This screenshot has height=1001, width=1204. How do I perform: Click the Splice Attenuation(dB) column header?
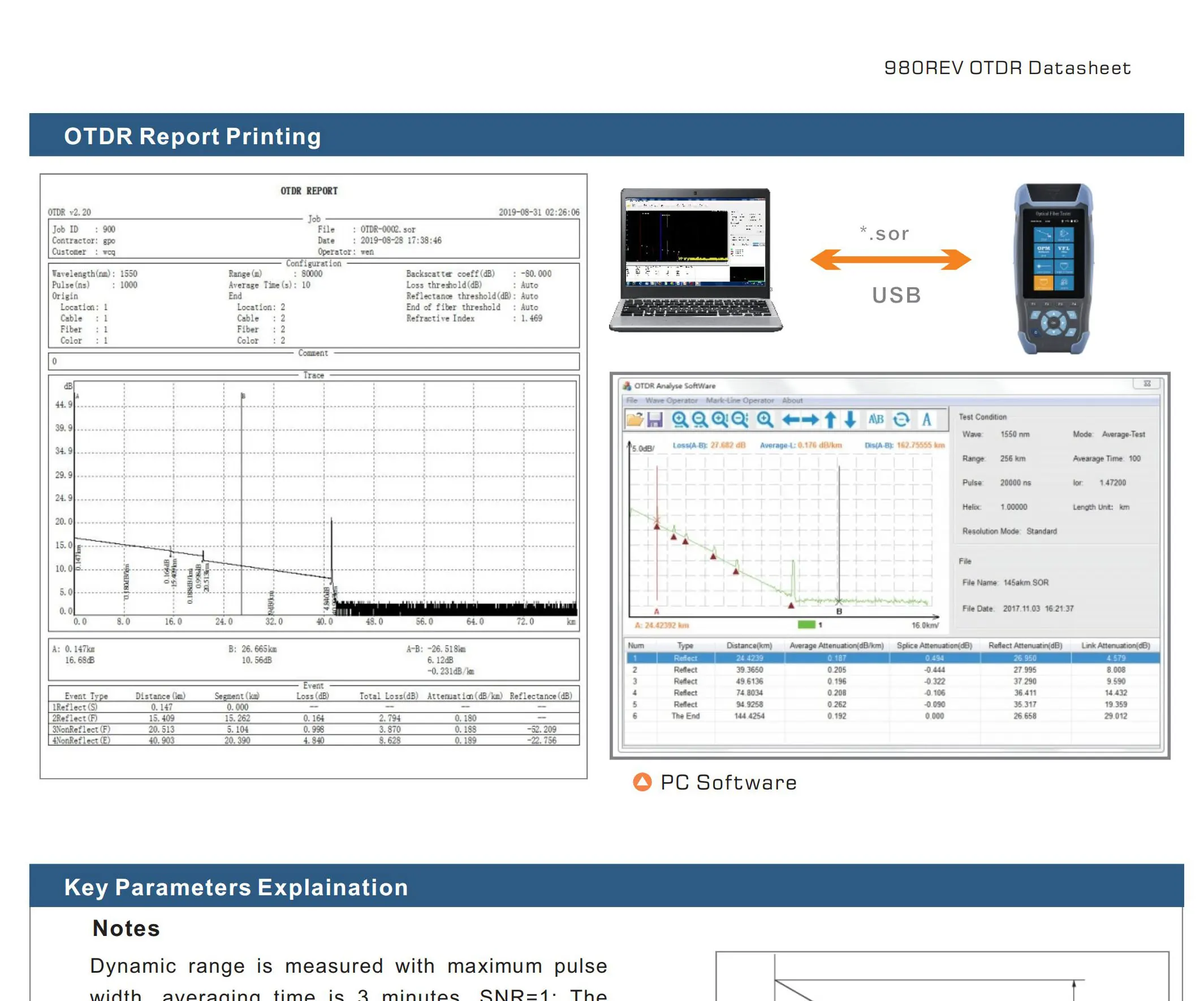pos(934,645)
